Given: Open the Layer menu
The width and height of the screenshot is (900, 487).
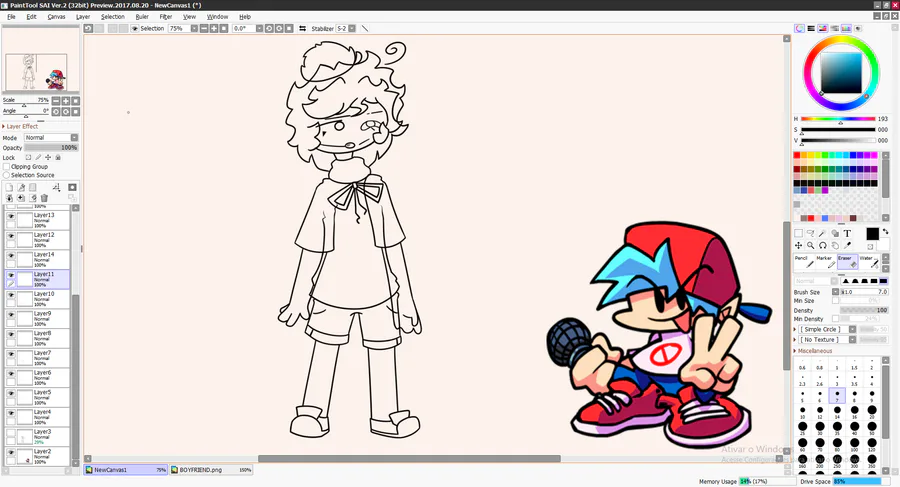Looking at the screenshot, I should click(83, 17).
